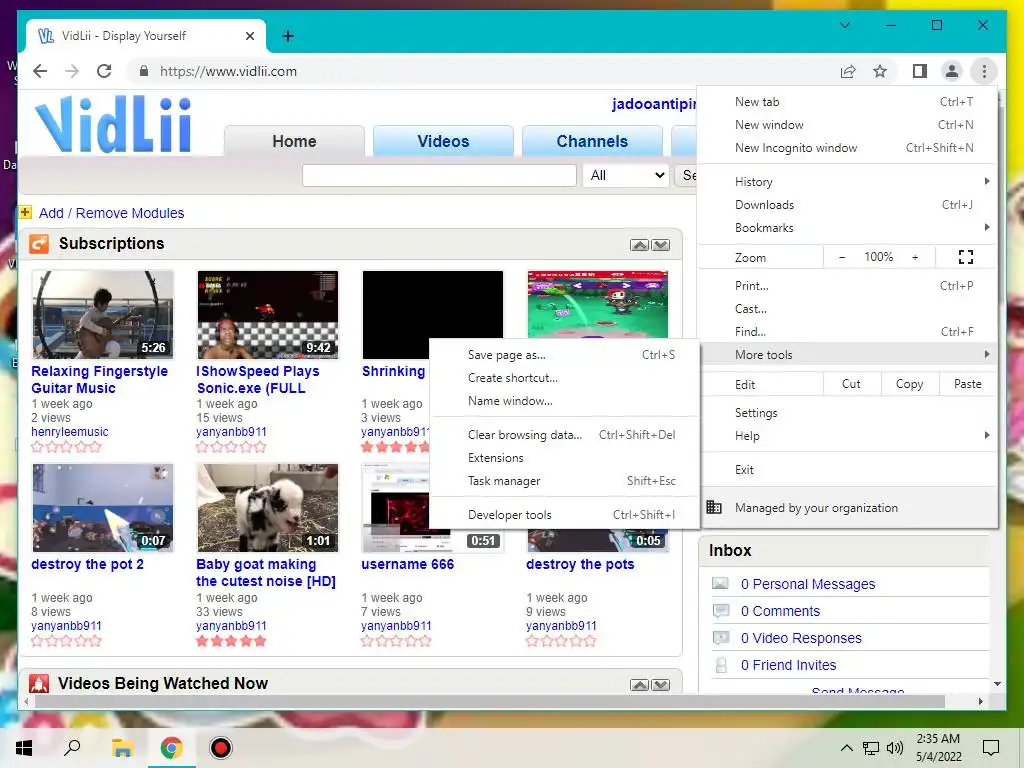This screenshot has width=1024, height=768.
Task: Click the empty star rating under henryleemusic
Action: click(x=66, y=447)
